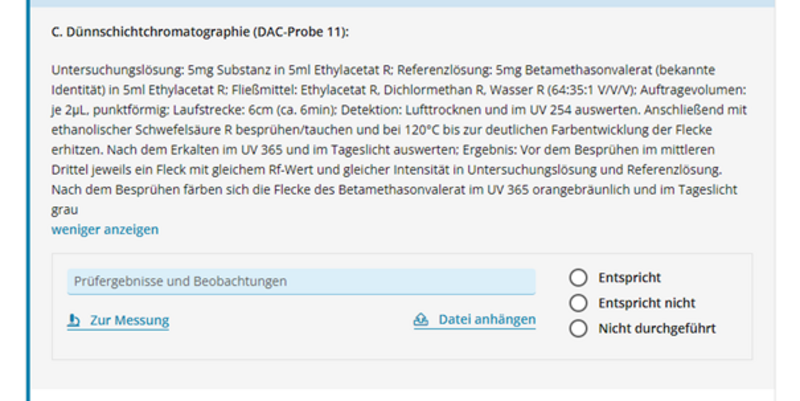
Task: Focus the Prüfergebnisse und Beobachtungen field
Action: click(300, 282)
